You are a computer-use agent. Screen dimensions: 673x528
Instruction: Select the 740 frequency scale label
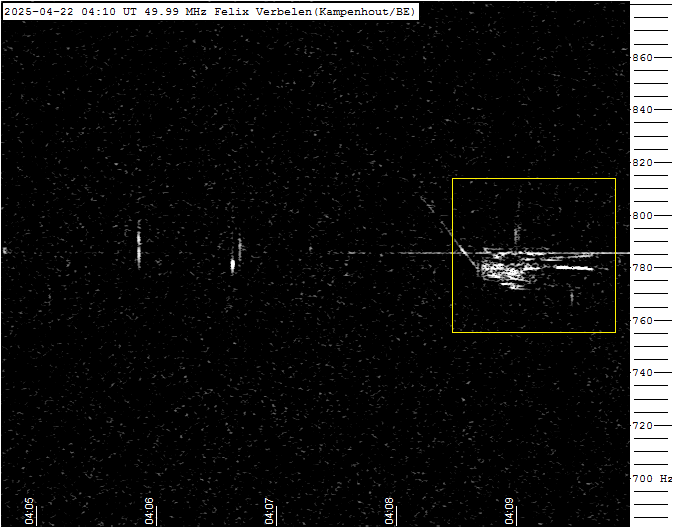coord(642,373)
